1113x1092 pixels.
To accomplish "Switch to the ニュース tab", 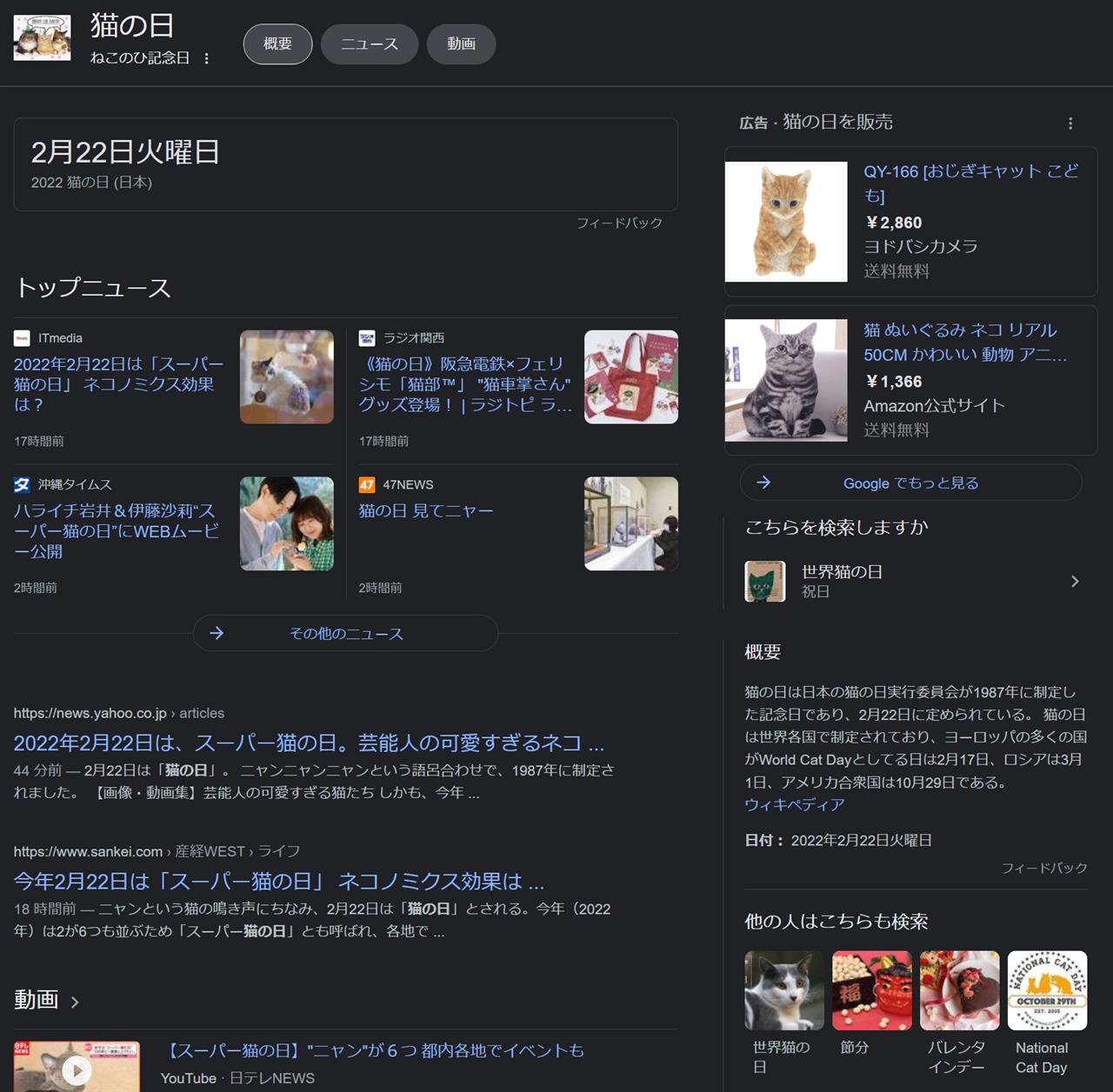I will (x=370, y=44).
